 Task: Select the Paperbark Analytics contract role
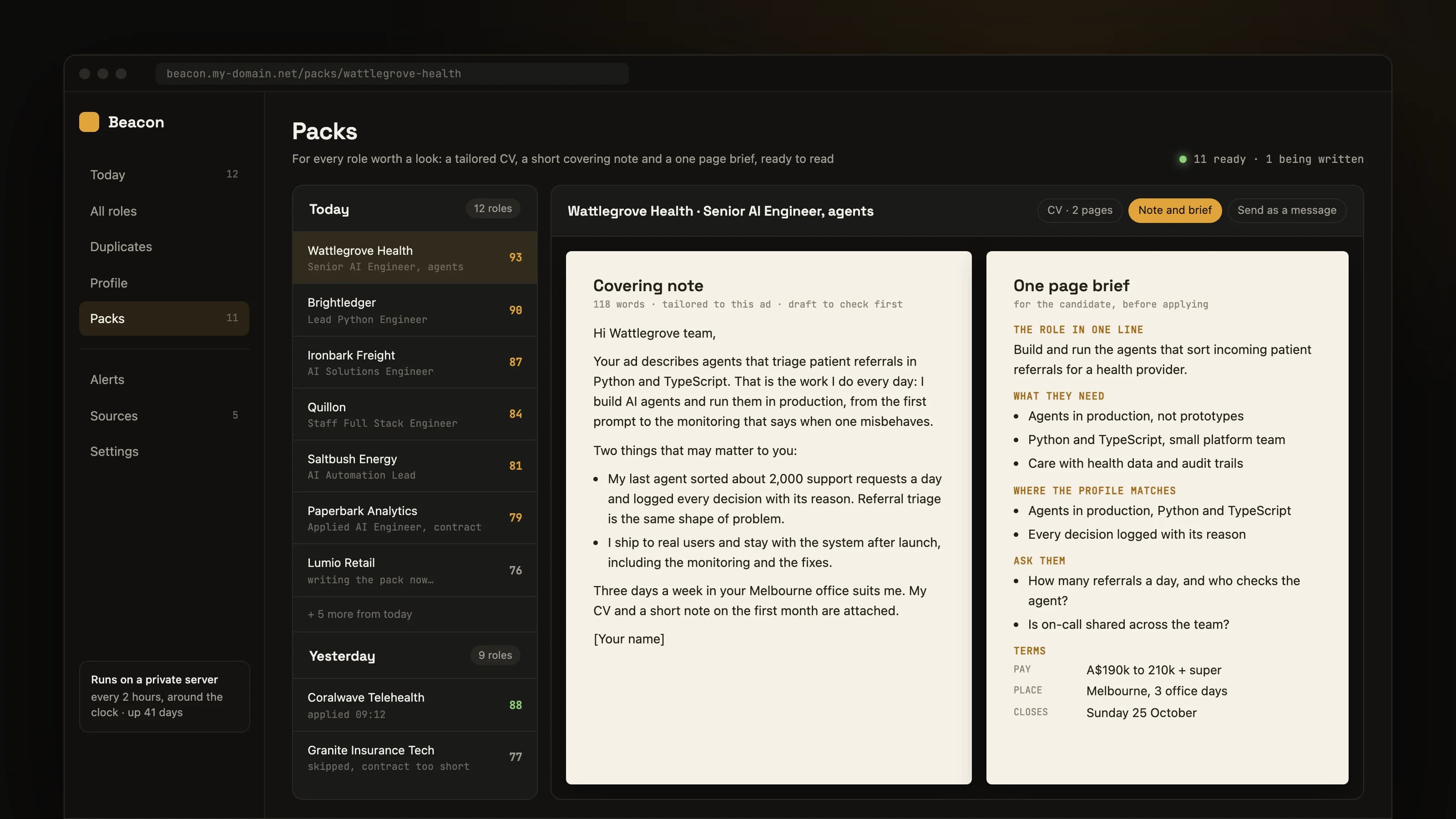click(415, 518)
